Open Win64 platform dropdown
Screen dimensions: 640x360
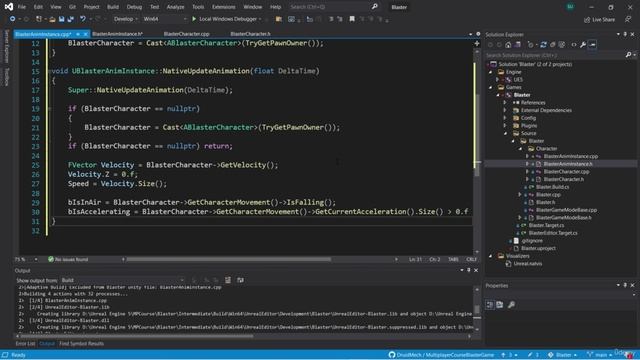(164, 19)
